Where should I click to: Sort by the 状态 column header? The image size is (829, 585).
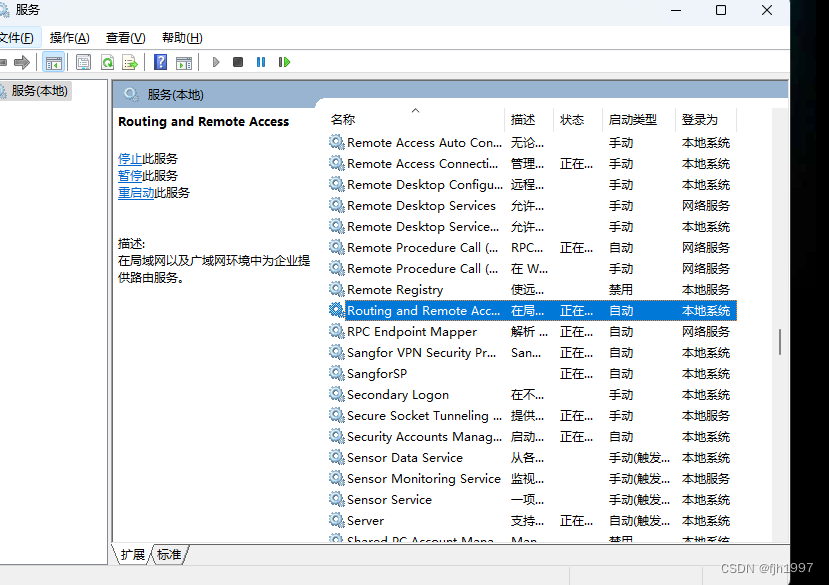pos(578,120)
